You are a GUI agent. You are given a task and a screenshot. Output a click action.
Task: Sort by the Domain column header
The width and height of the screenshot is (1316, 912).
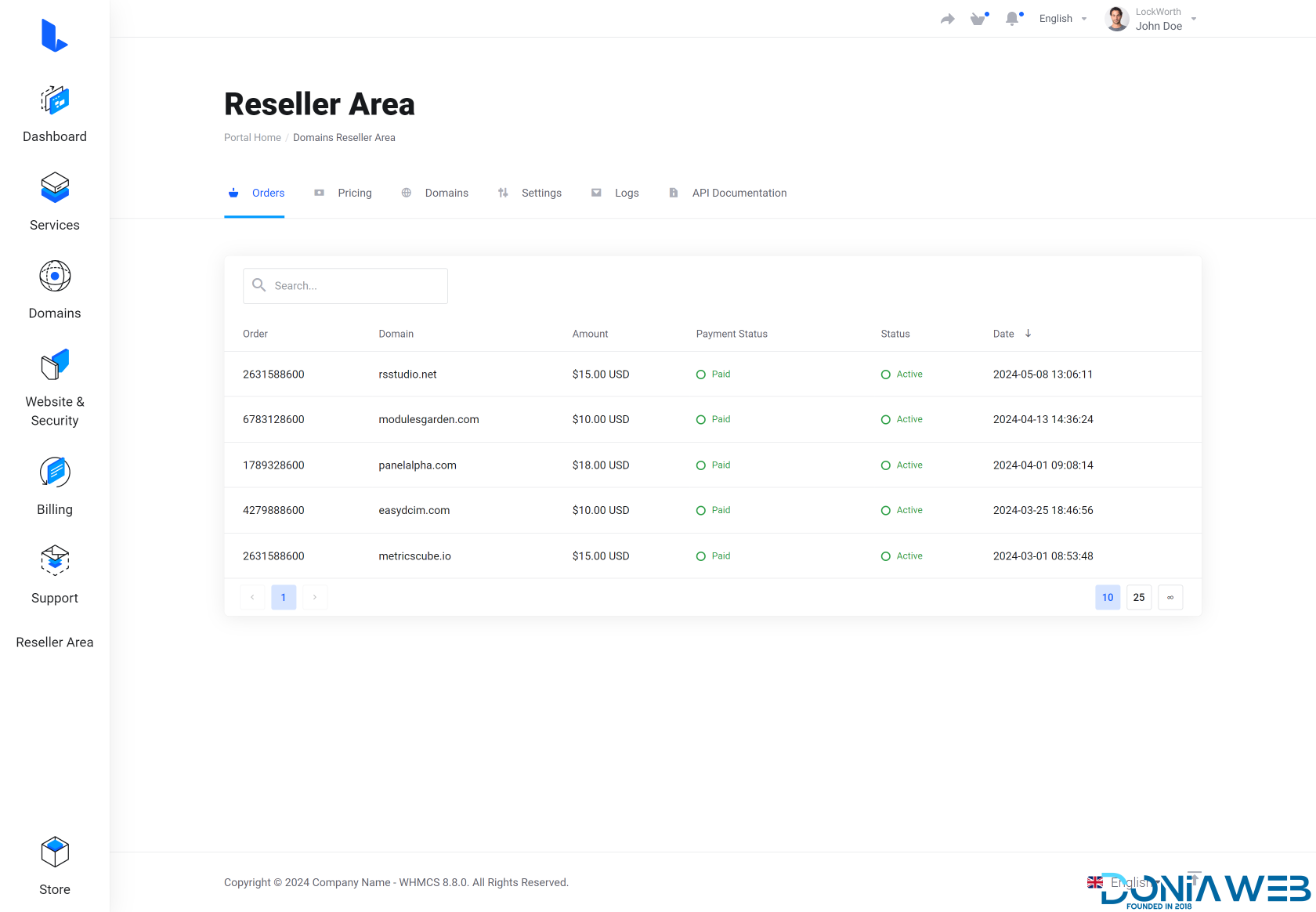(396, 334)
